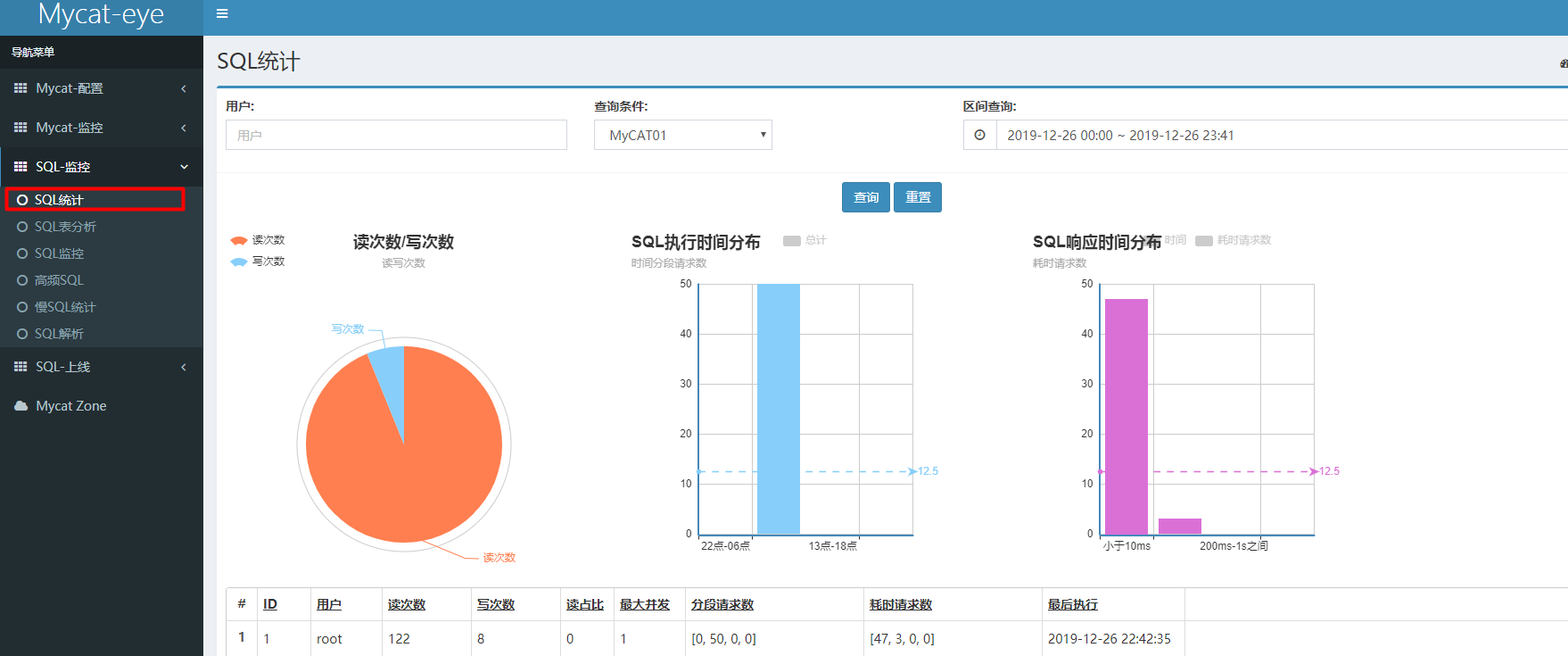Expand the SQL-上线 menu chevron

(184, 367)
